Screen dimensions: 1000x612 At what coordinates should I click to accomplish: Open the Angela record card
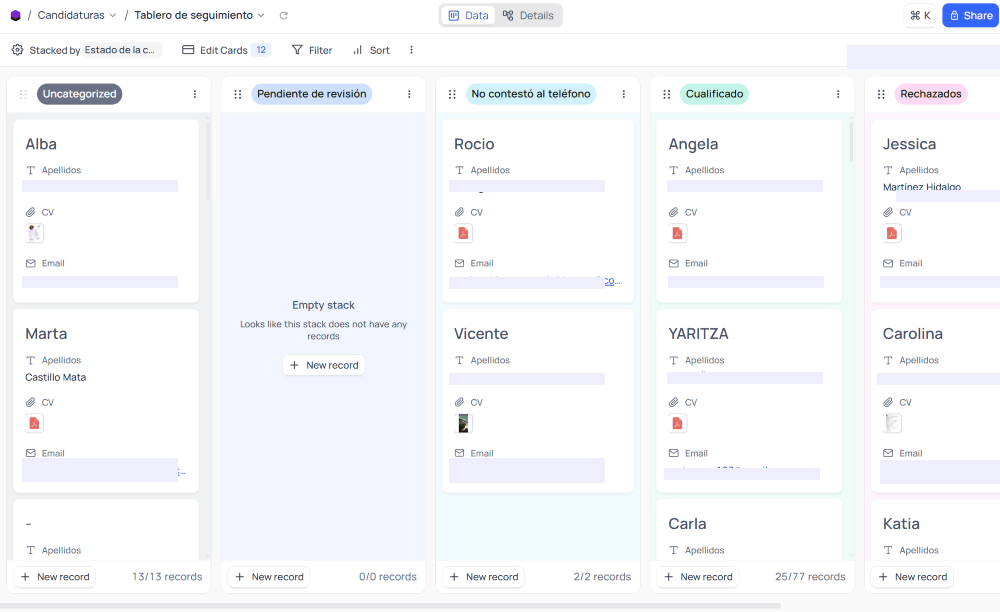tap(749, 211)
